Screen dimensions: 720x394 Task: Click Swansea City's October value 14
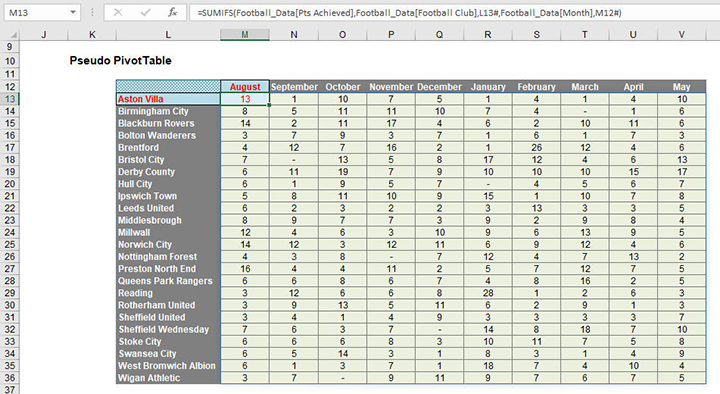point(343,354)
